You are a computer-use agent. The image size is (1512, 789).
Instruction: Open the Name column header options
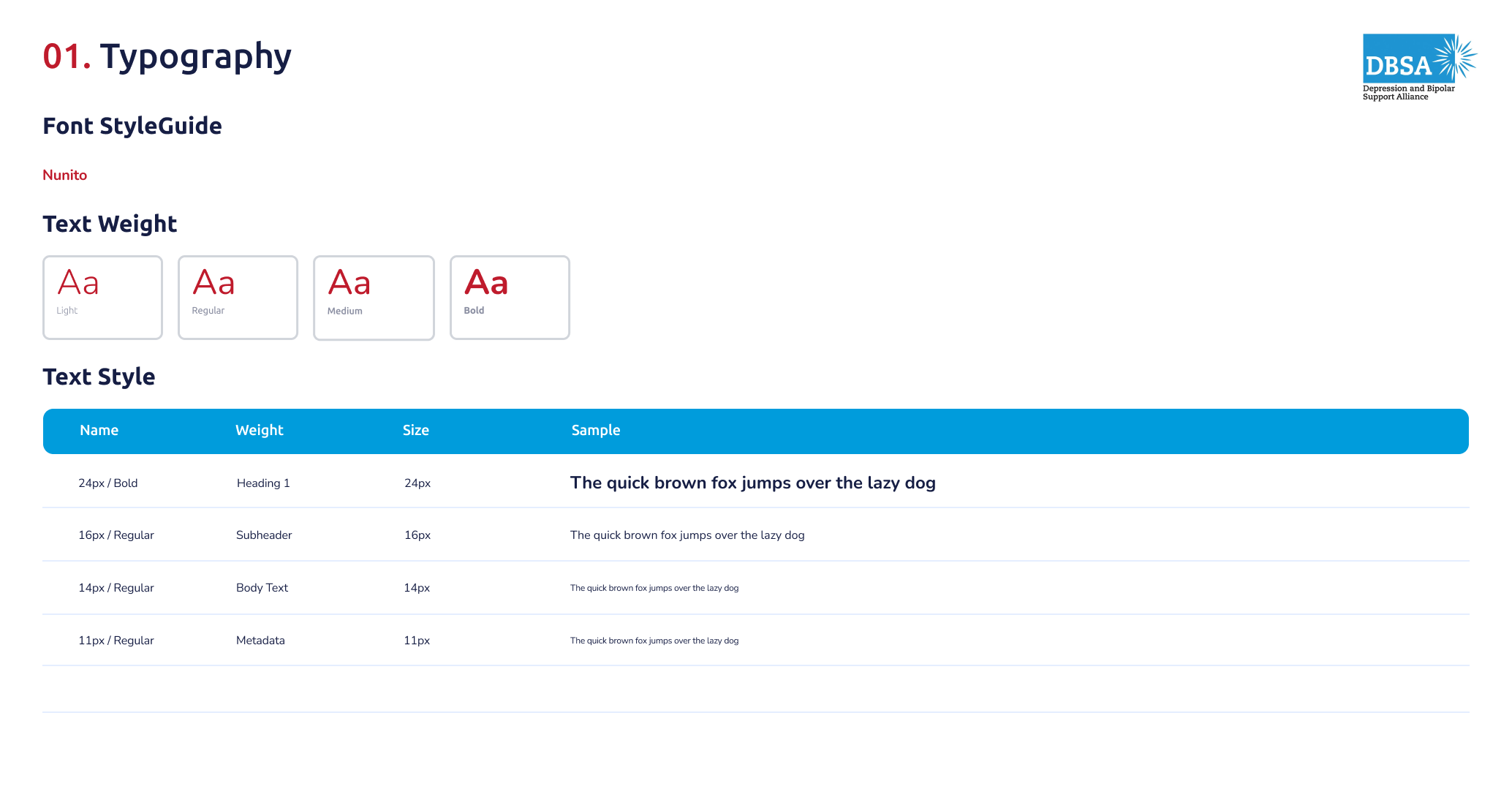(x=99, y=431)
